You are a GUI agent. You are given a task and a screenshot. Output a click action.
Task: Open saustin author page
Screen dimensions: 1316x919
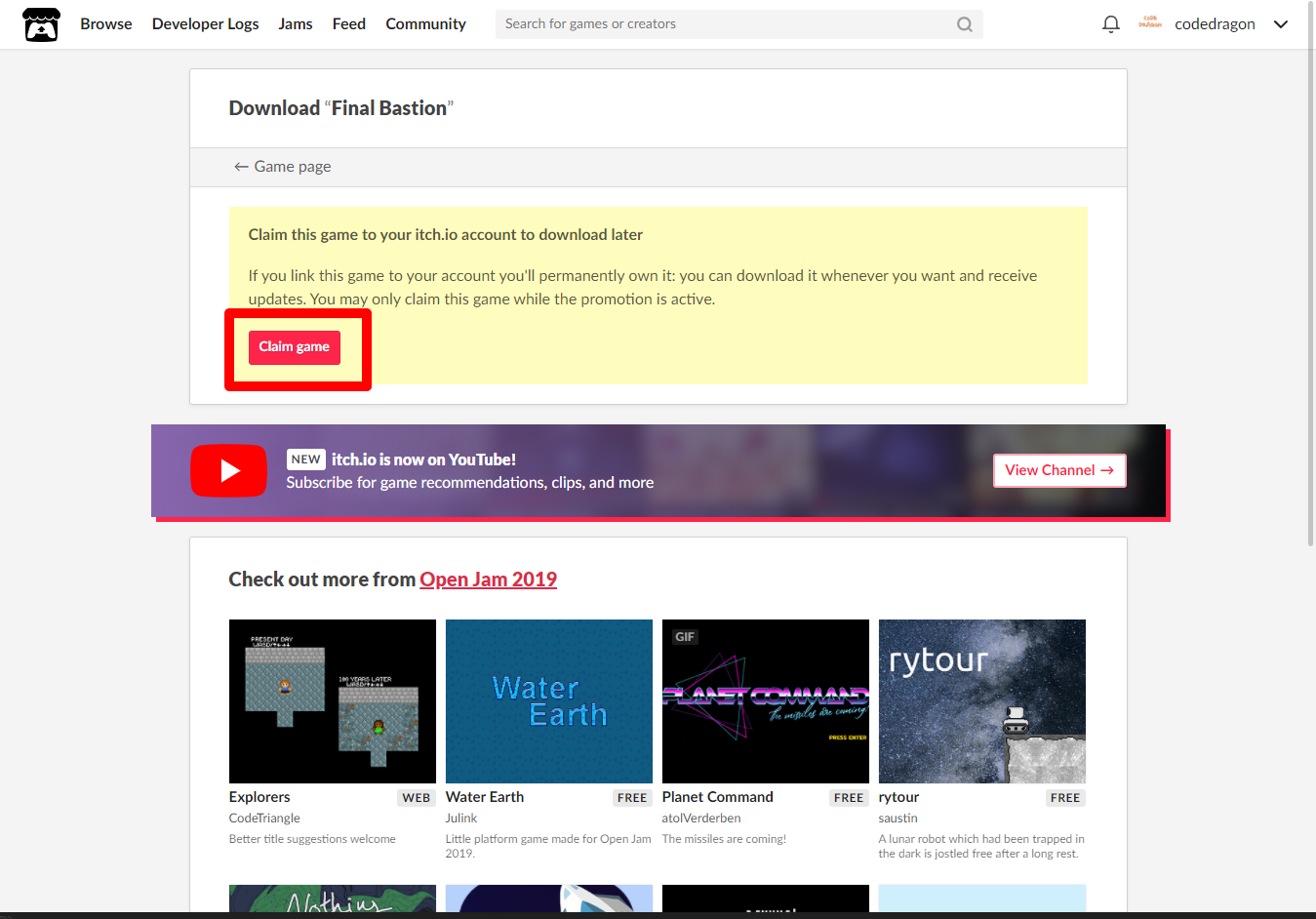[x=897, y=819]
